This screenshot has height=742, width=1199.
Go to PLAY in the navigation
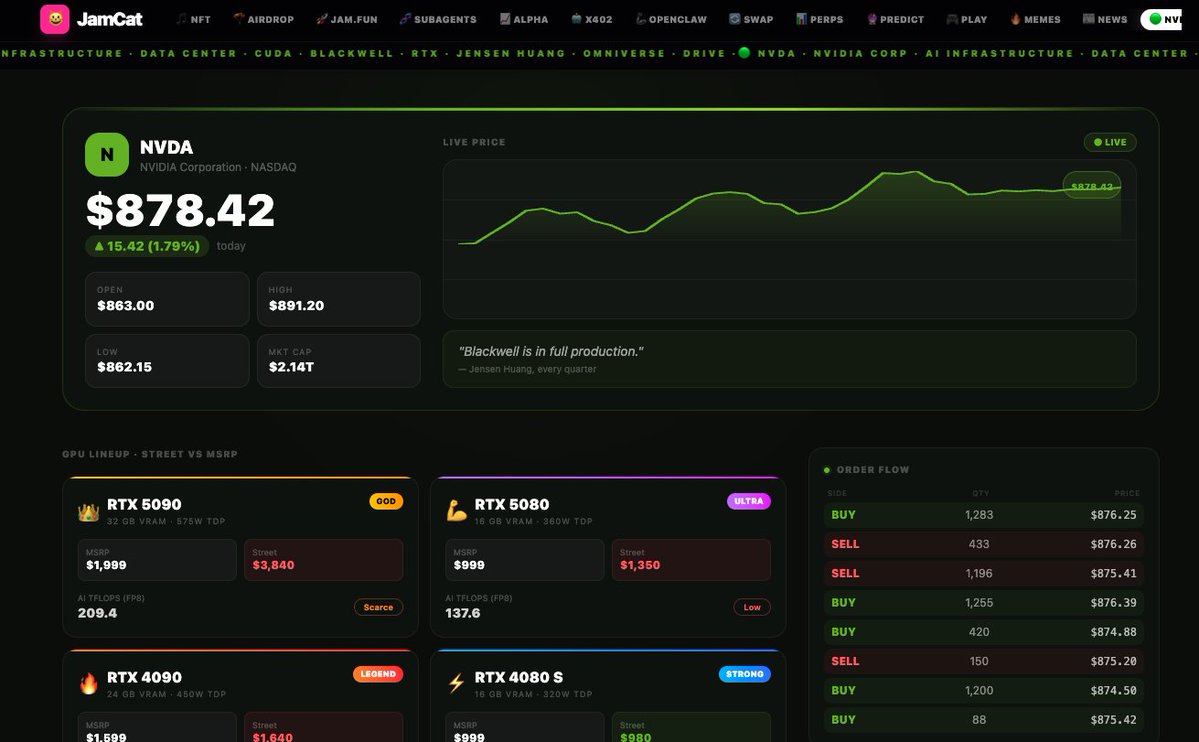[967, 19]
